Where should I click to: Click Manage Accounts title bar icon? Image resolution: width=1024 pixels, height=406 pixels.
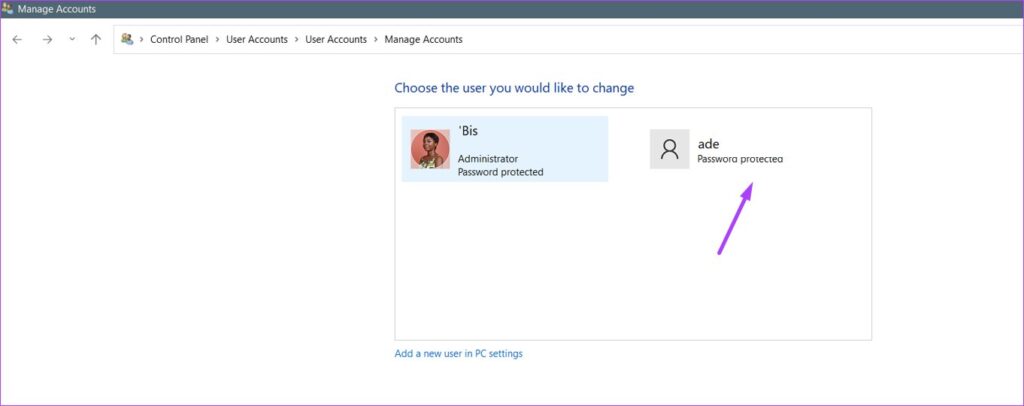tap(7, 9)
